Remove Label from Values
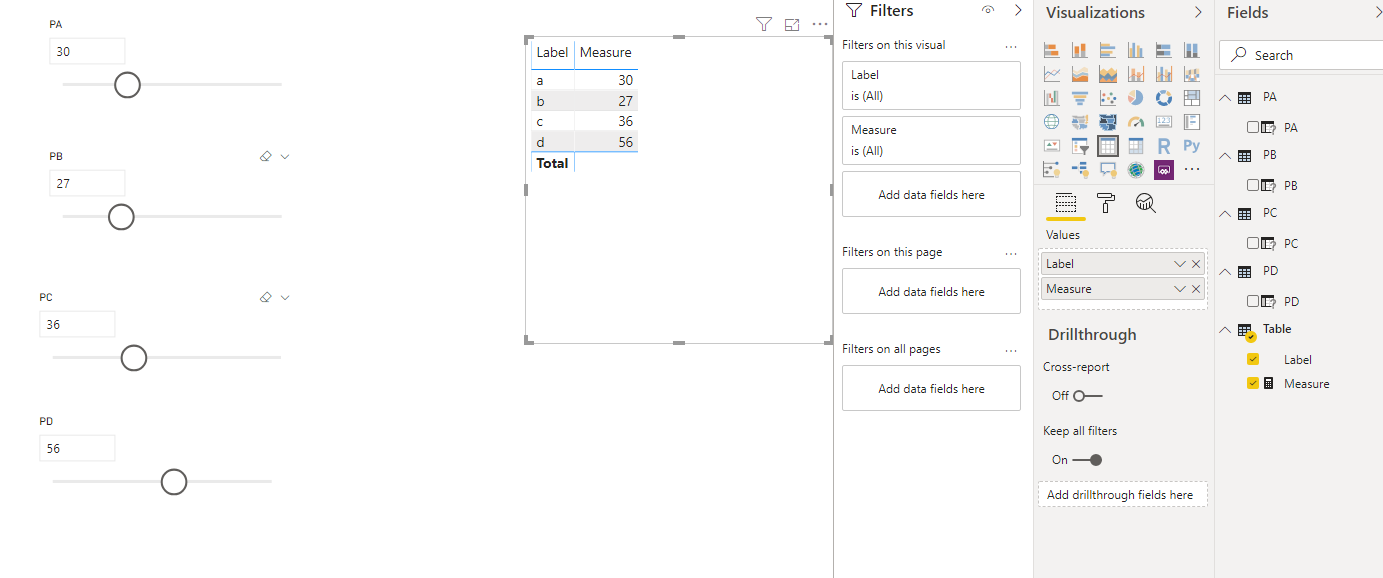 pyautogui.click(x=1196, y=264)
